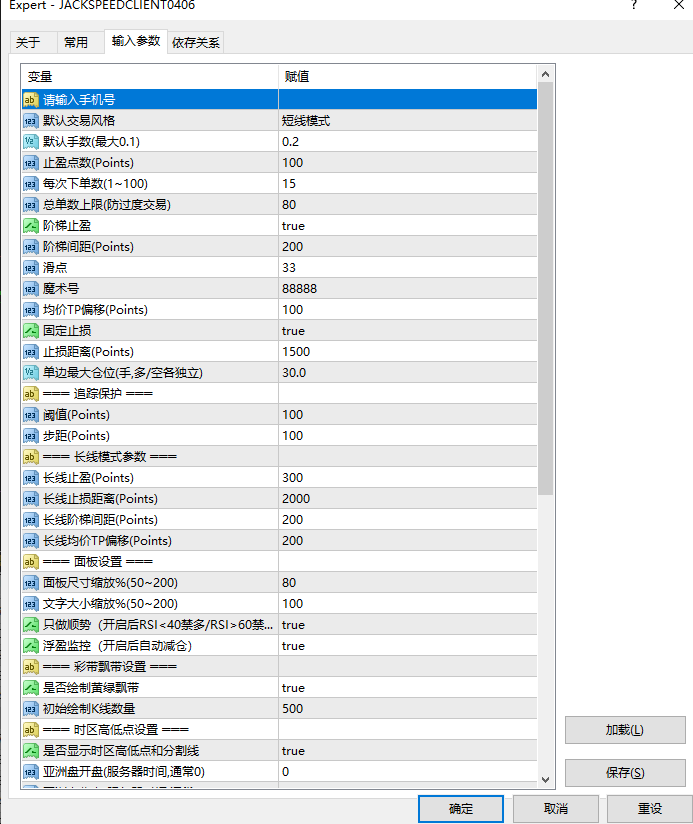Click the string icon for === 面板设置 ===
The height and width of the screenshot is (824, 693).
click(x=30, y=562)
